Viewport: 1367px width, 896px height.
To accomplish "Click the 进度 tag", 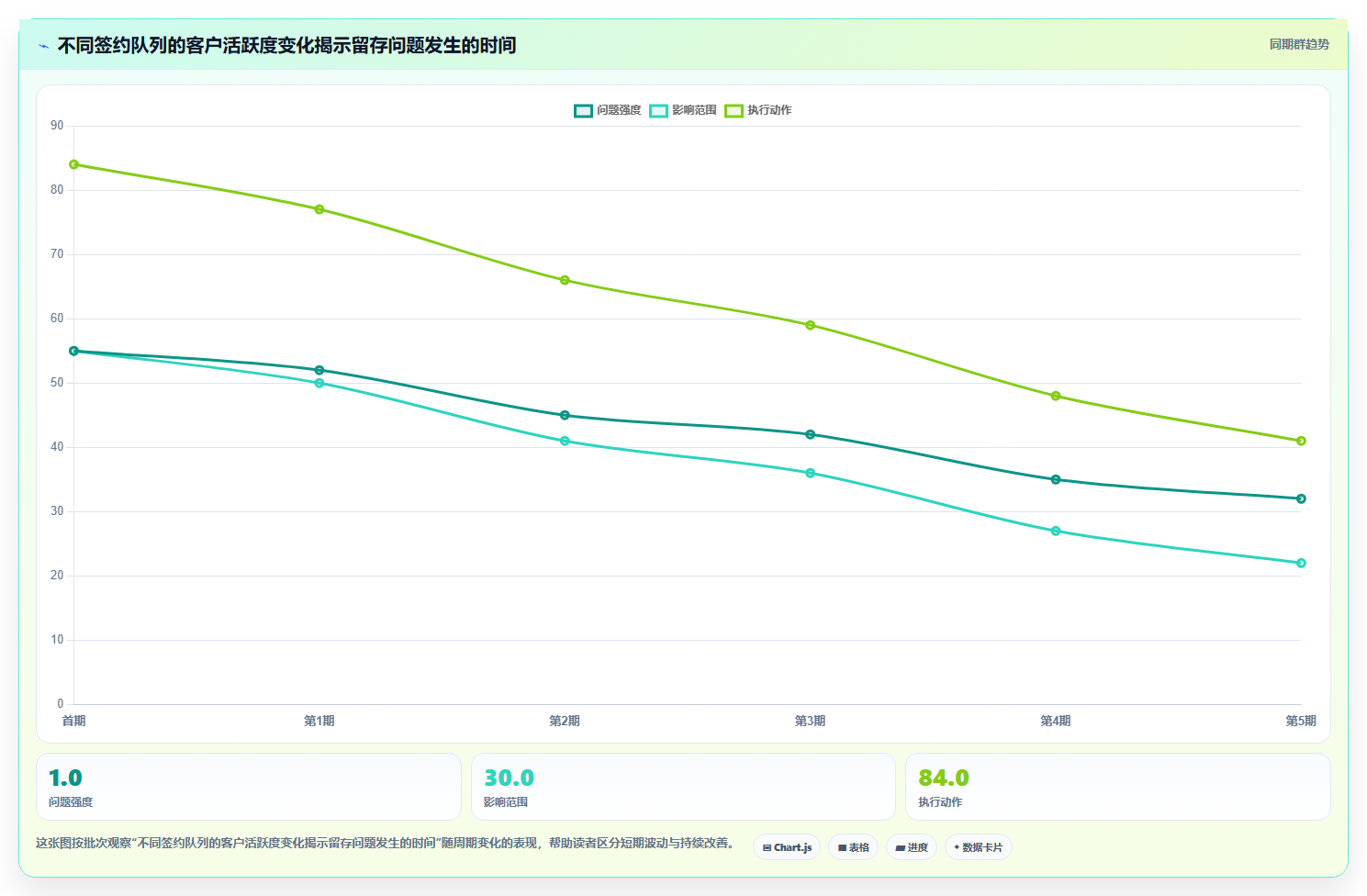I will pyautogui.click(x=912, y=847).
